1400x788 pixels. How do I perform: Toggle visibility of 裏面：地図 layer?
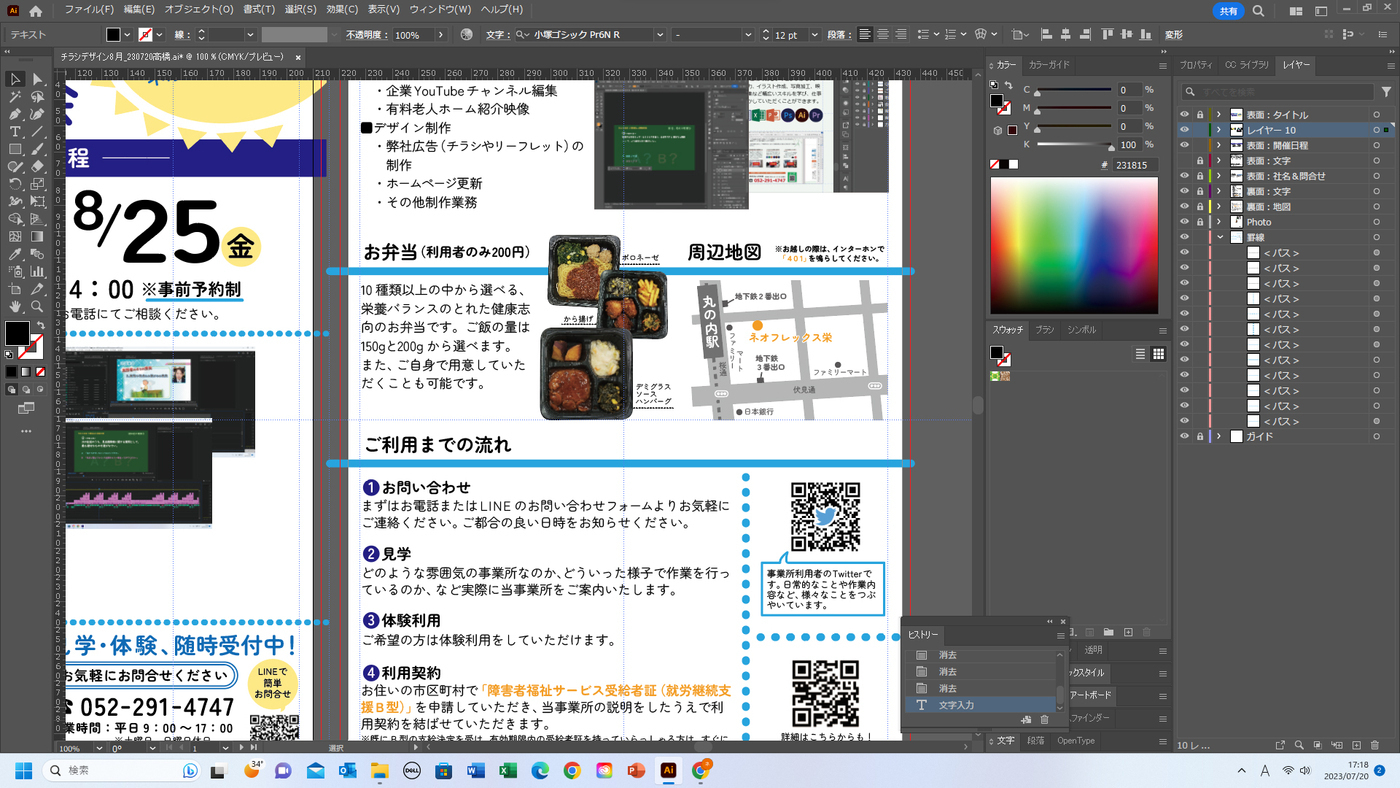[1184, 207]
